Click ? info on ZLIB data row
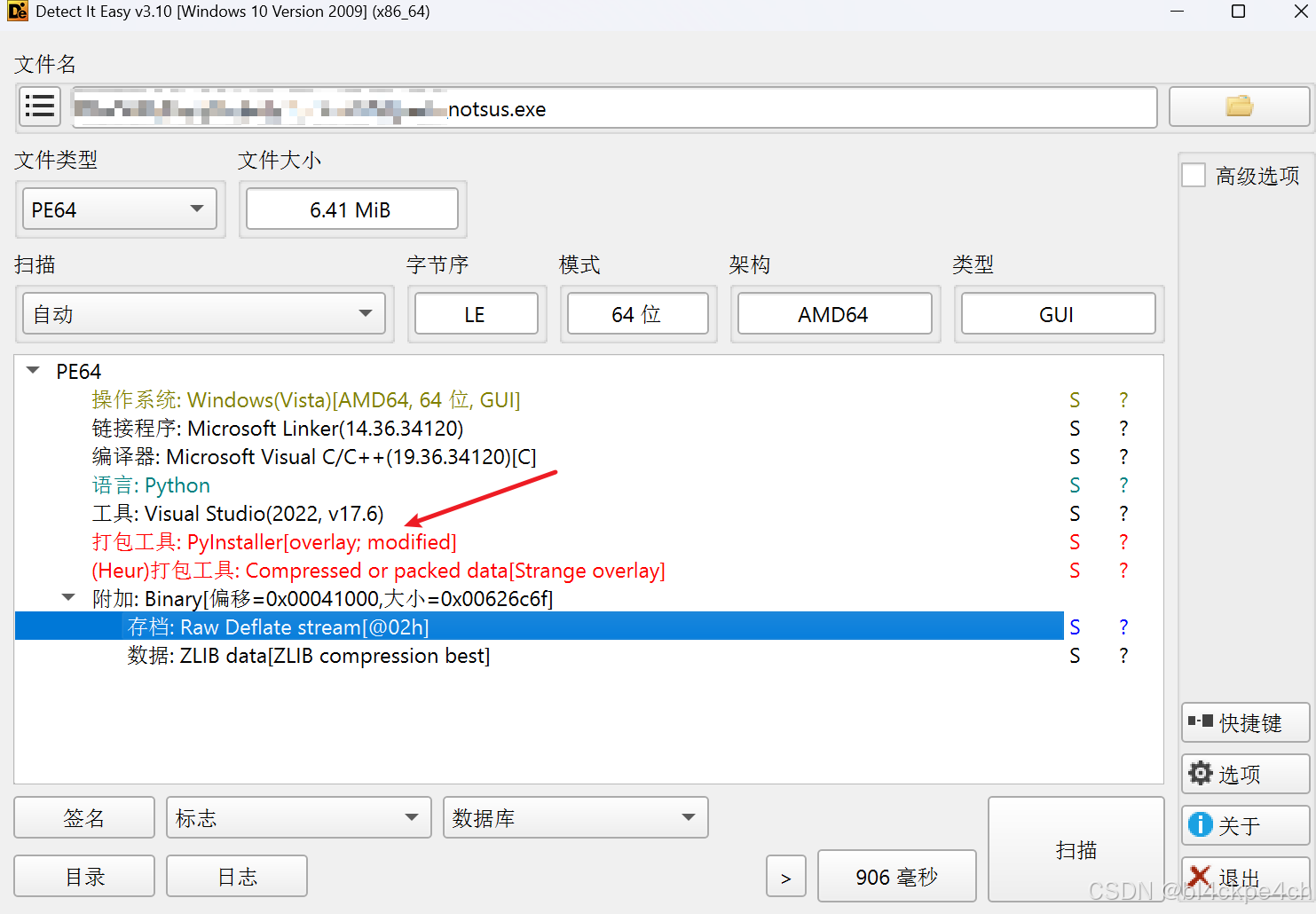The height and width of the screenshot is (914, 1316). [x=1123, y=656]
